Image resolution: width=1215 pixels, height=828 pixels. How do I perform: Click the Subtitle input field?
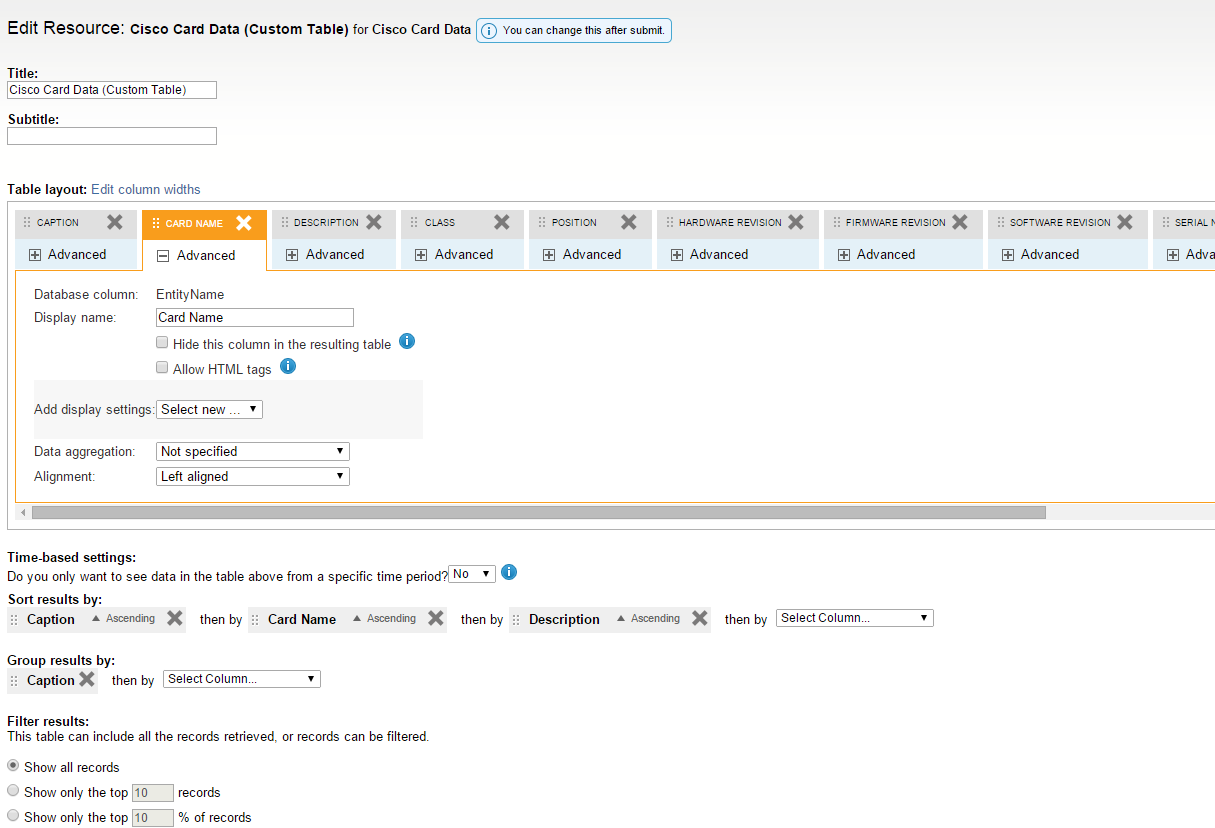pyautogui.click(x=112, y=136)
